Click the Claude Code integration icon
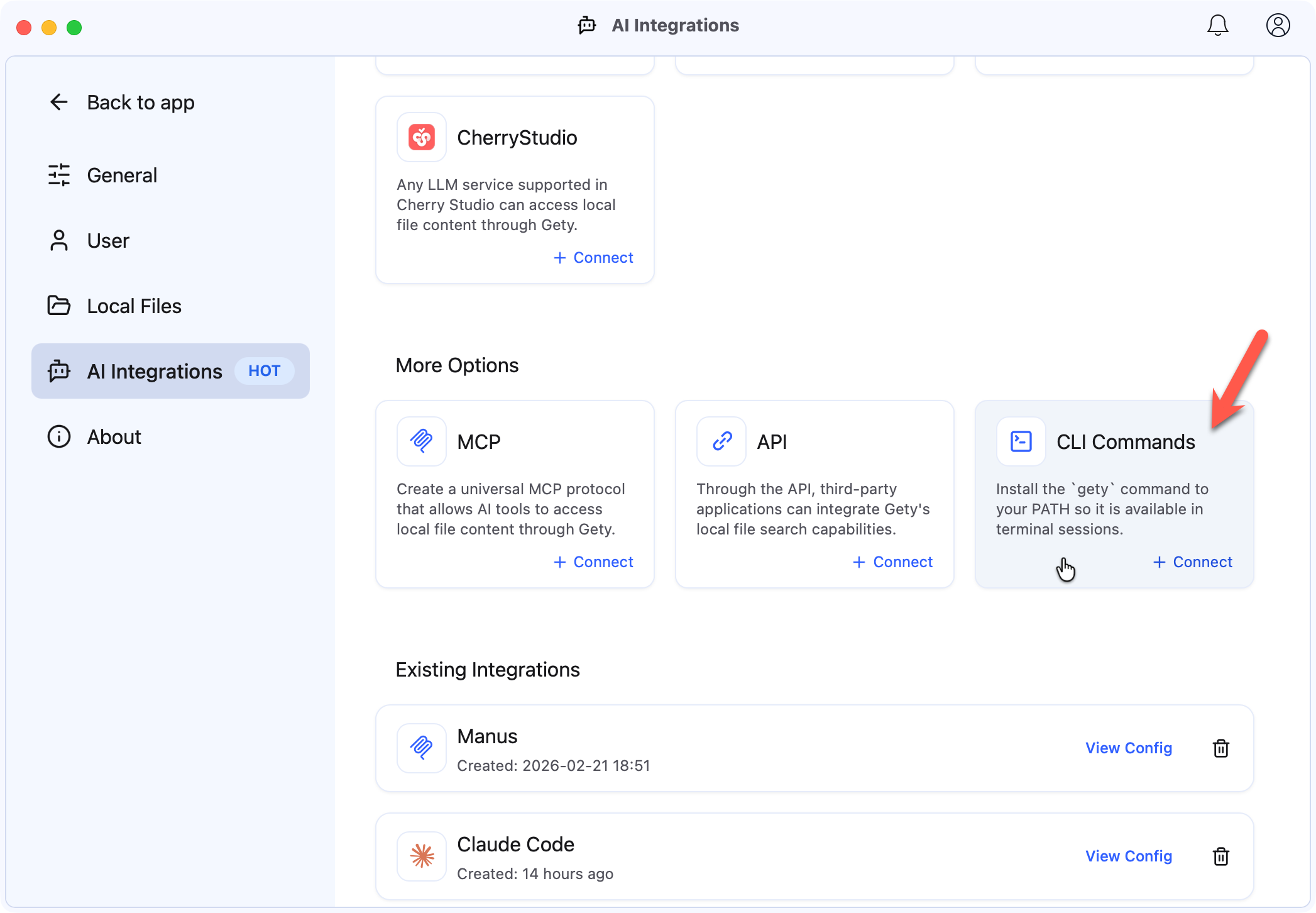The image size is (1316, 913). click(422, 856)
